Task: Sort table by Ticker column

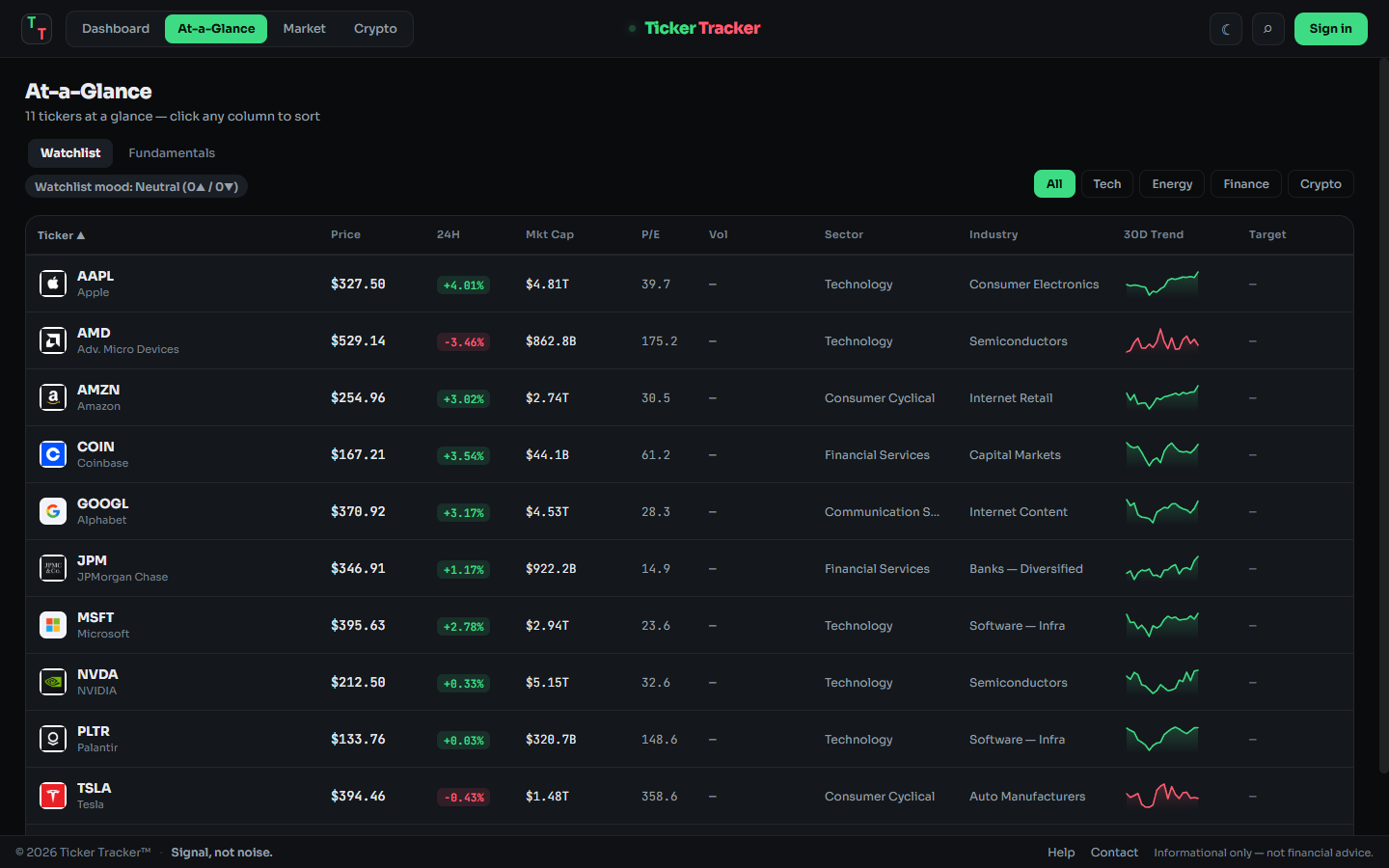Action: 61,235
